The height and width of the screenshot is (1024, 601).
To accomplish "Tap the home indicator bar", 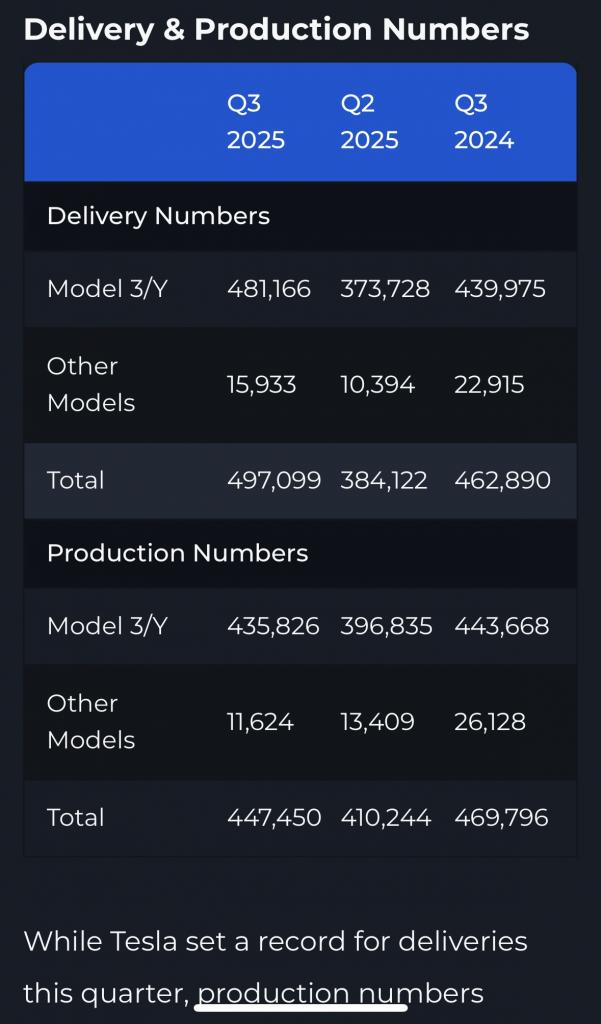I will (x=300, y=1006).
